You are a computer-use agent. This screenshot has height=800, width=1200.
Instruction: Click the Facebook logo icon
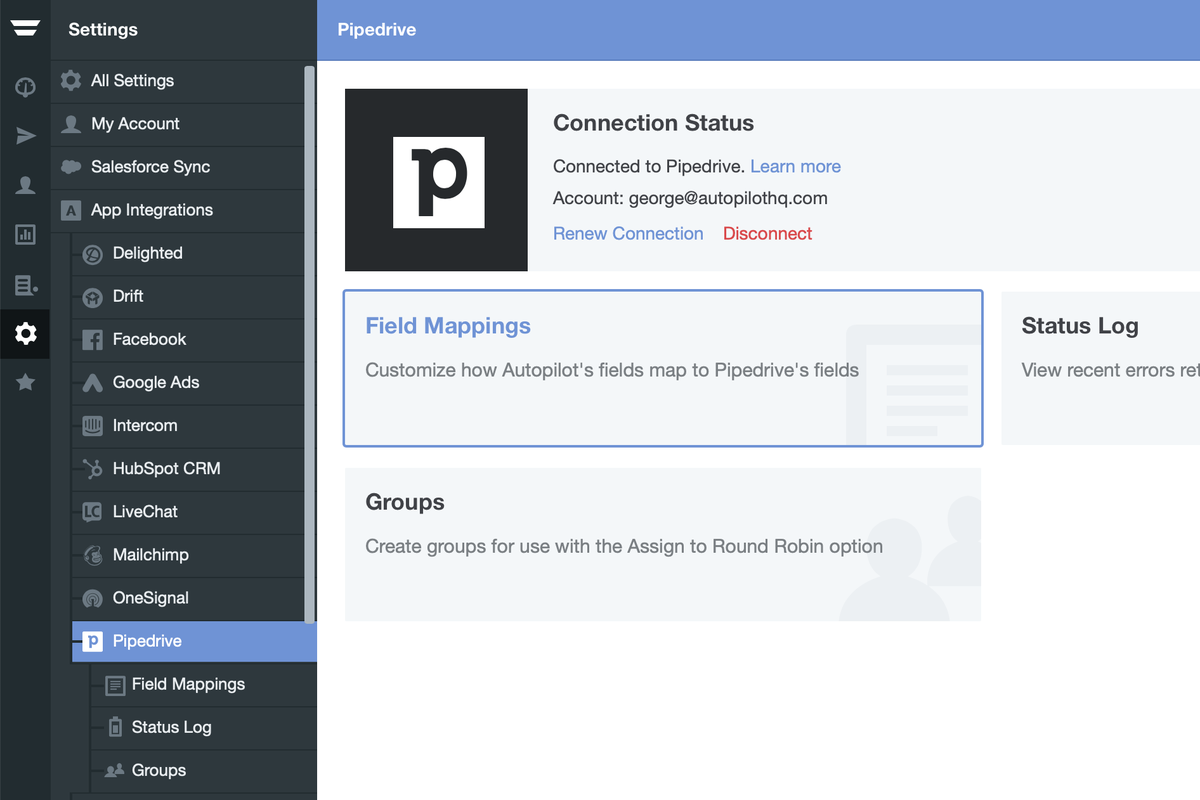(x=92, y=340)
